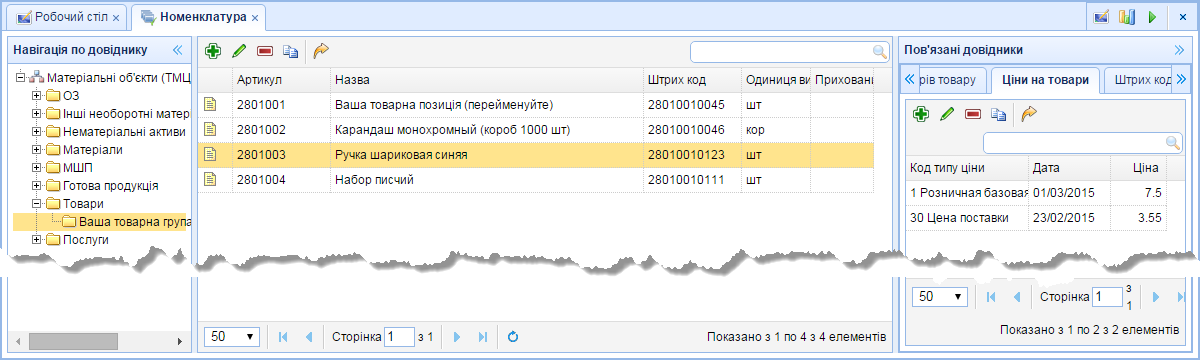Copy price record in Ціни на товари
The image size is (1200, 360).
coord(998,115)
